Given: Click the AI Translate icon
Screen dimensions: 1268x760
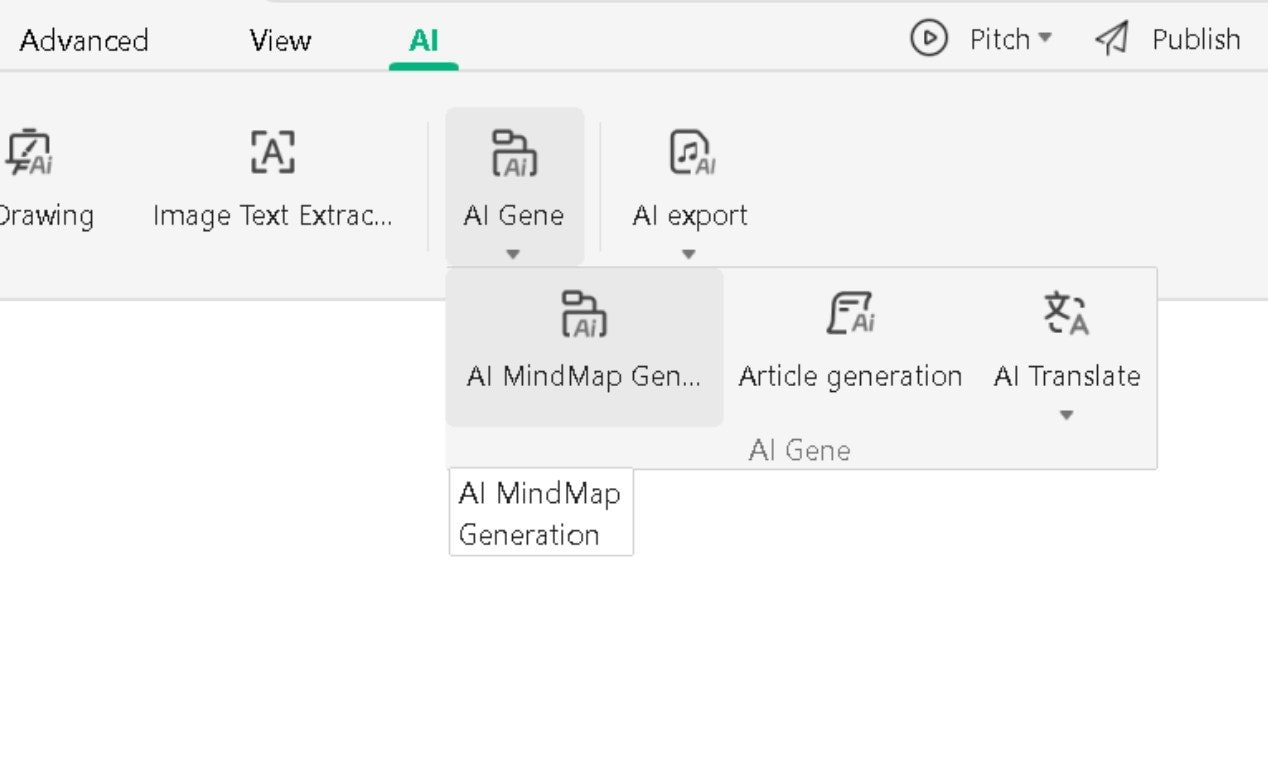Looking at the screenshot, I should (1067, 313).
